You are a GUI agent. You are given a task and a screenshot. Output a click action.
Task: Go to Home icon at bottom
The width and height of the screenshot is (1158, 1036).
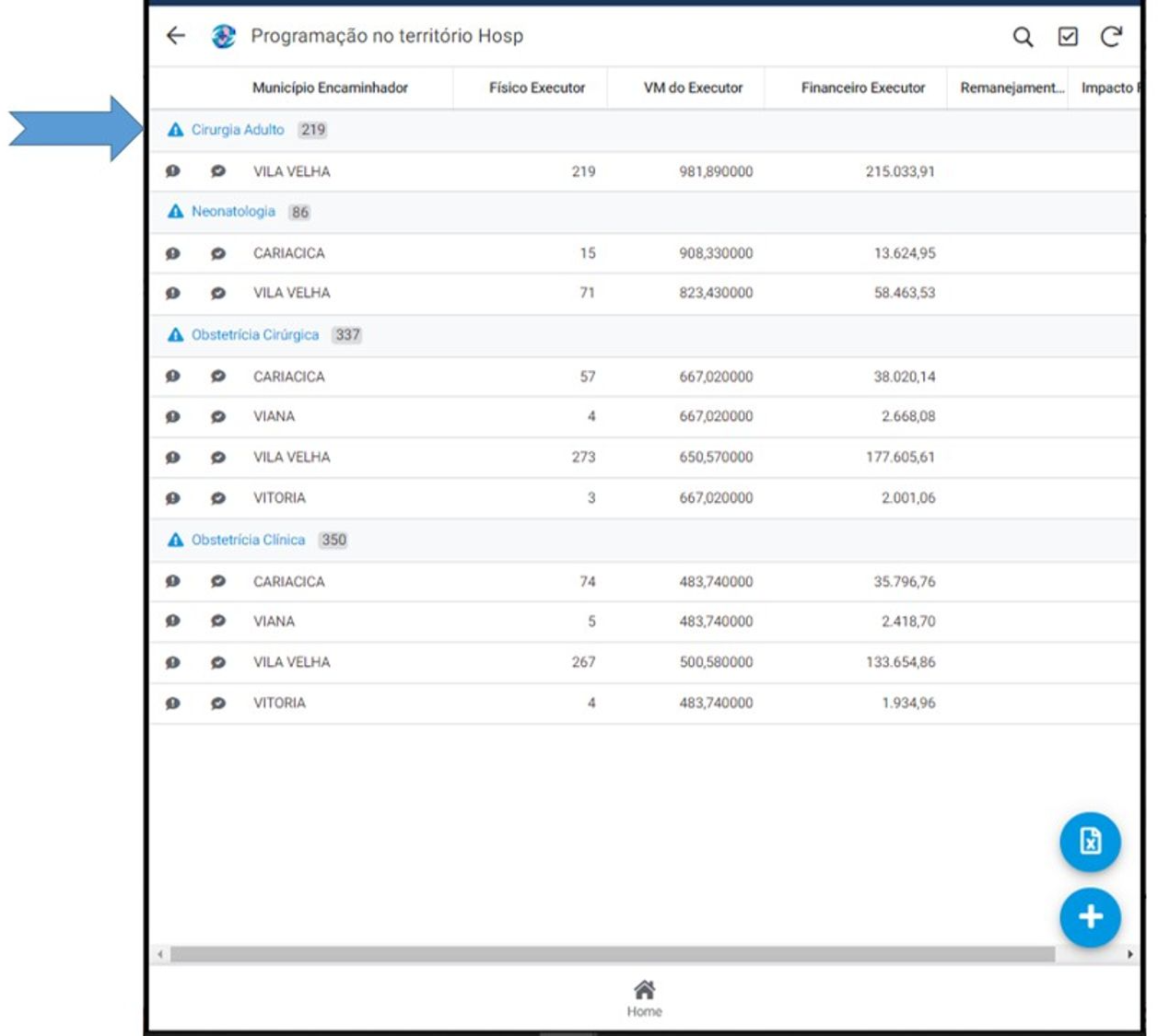(644, 996)
